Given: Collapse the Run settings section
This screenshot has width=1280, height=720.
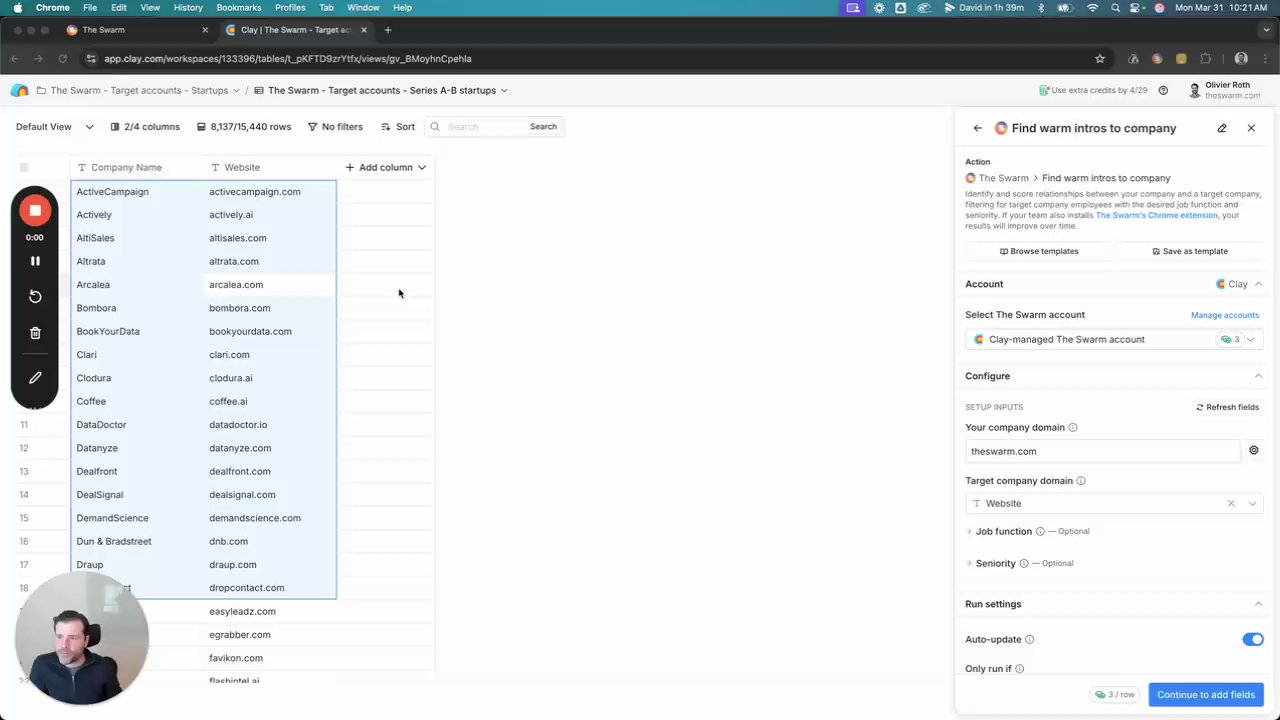Looking at the screenshot, I should (1258, 604).
